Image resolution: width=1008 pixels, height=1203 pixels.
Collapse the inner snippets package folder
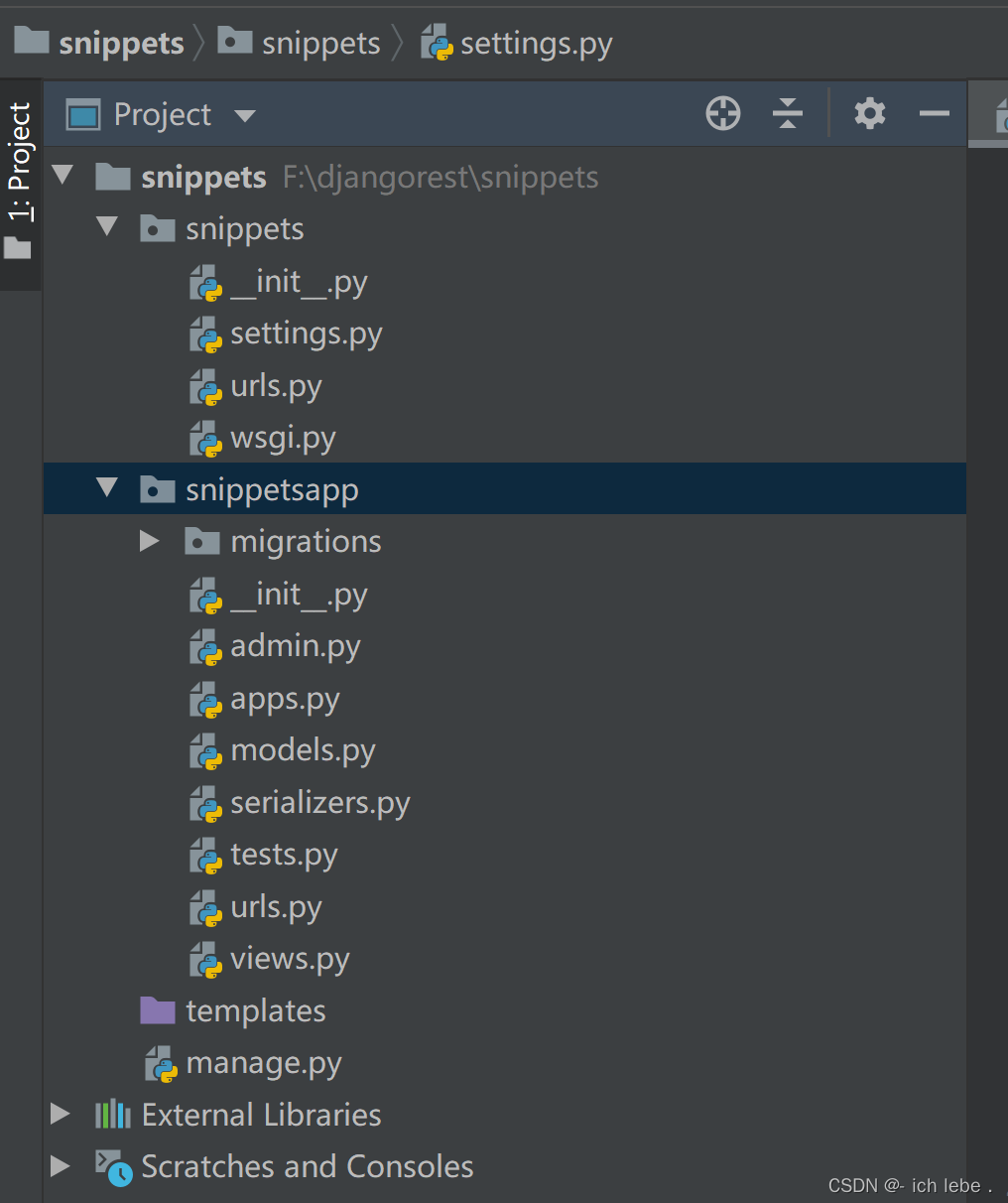pos(107,228)
